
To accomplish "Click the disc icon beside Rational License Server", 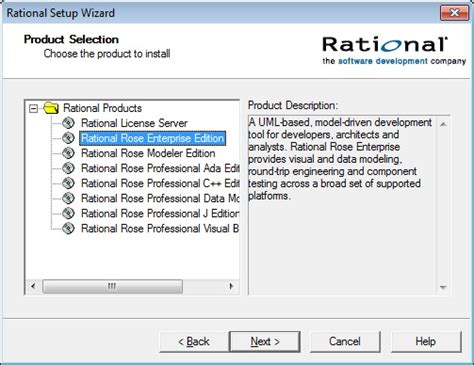I will coord(68,123).
